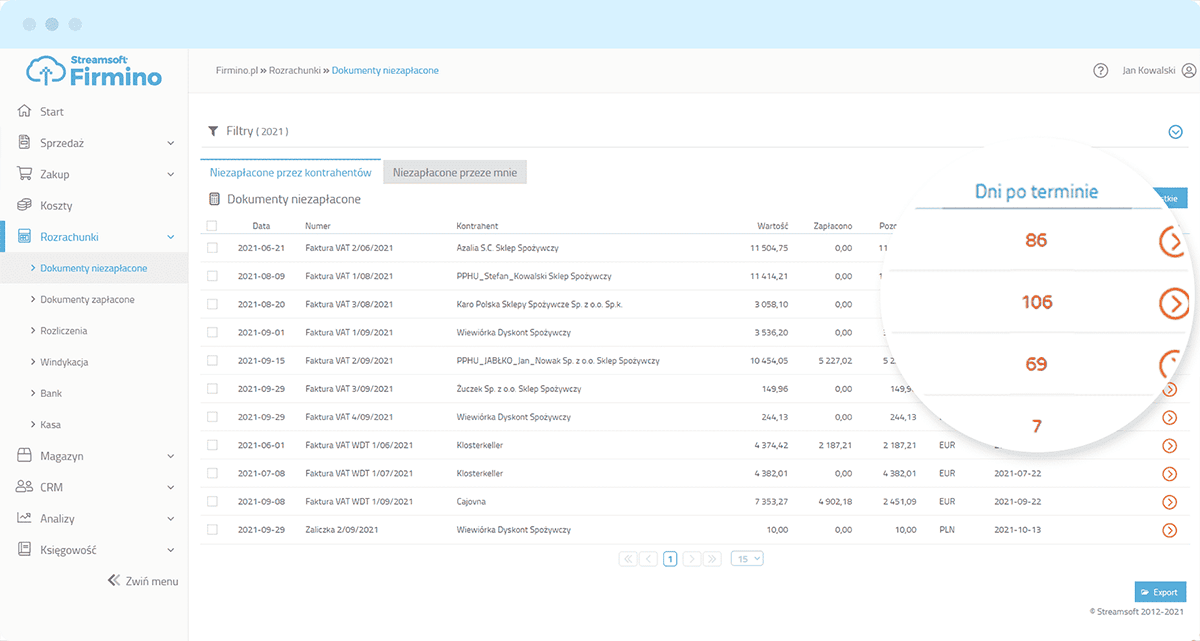Go to the next page of results
This screenshot has width=1200, height=641.
click(691, 559)
